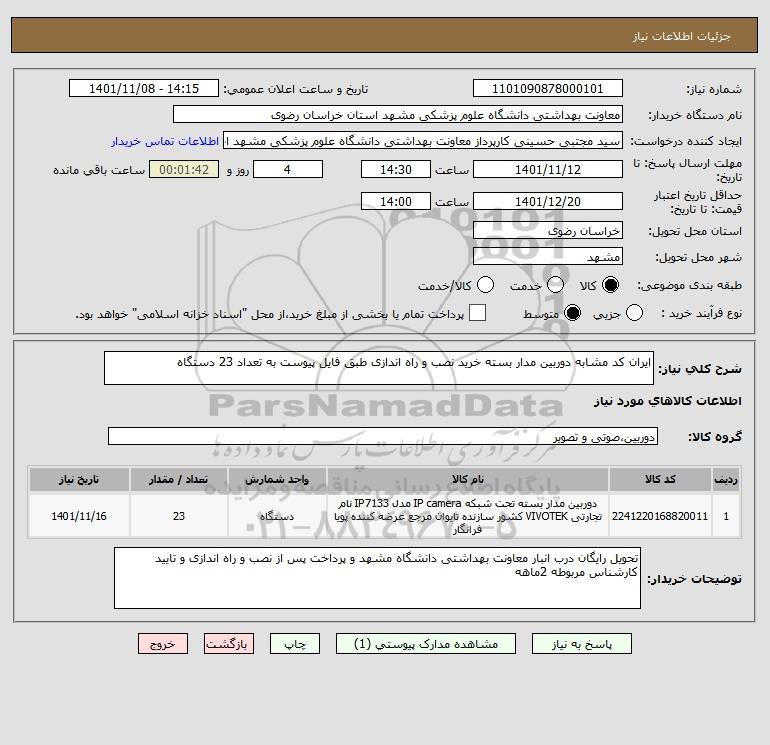Click the تاریخ نیاز column header
The height and width of the screenshot is (745, 770).
click(x=79, y=479)
